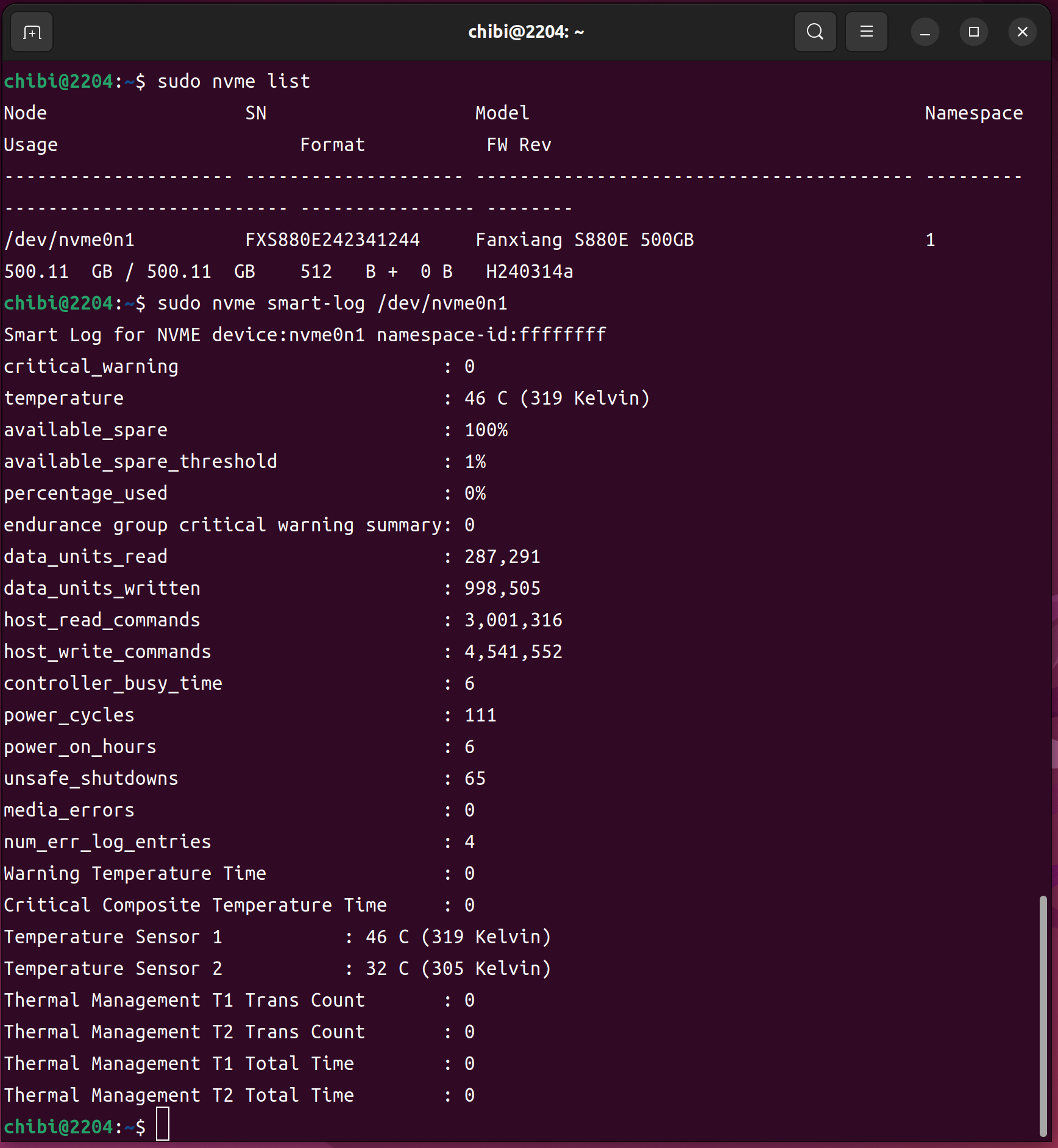This screenshot has width=1058, height=1148.
Task: Click the serial number FXS880E242341244
Action: (x=332, y=240)
